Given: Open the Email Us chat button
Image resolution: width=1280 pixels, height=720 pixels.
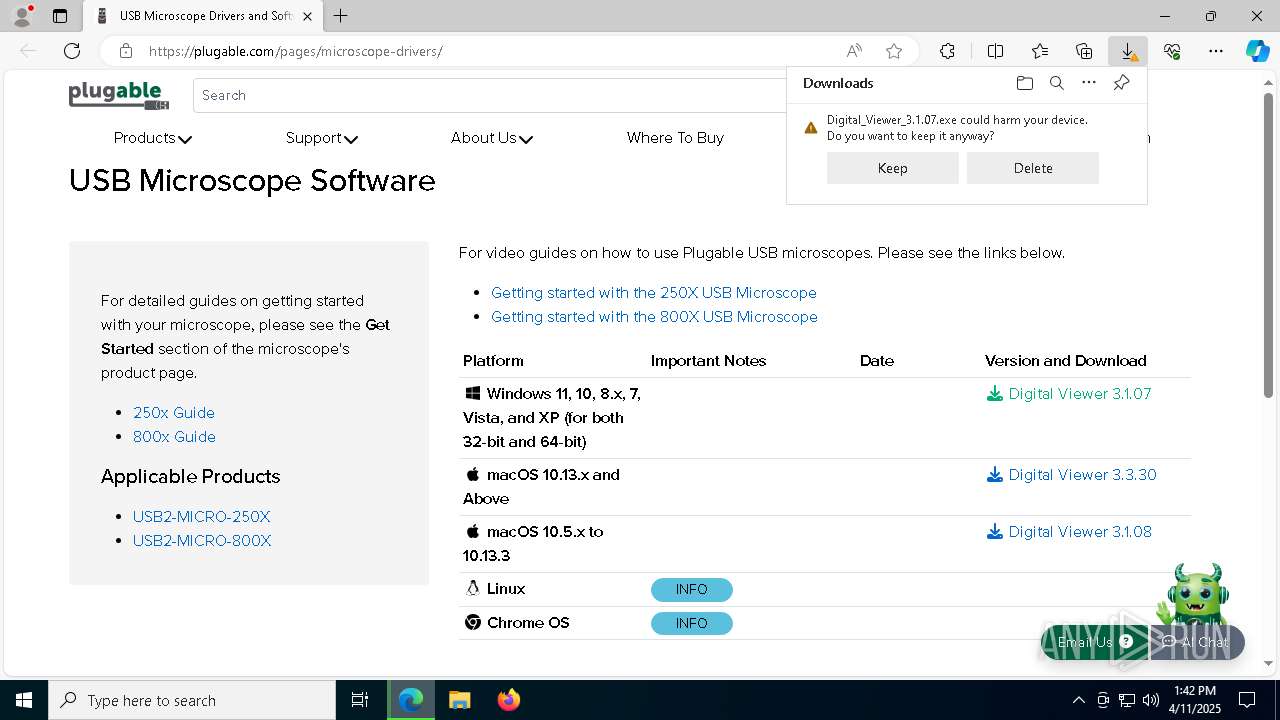Looking at the screenshot, I should point(1096,642).
